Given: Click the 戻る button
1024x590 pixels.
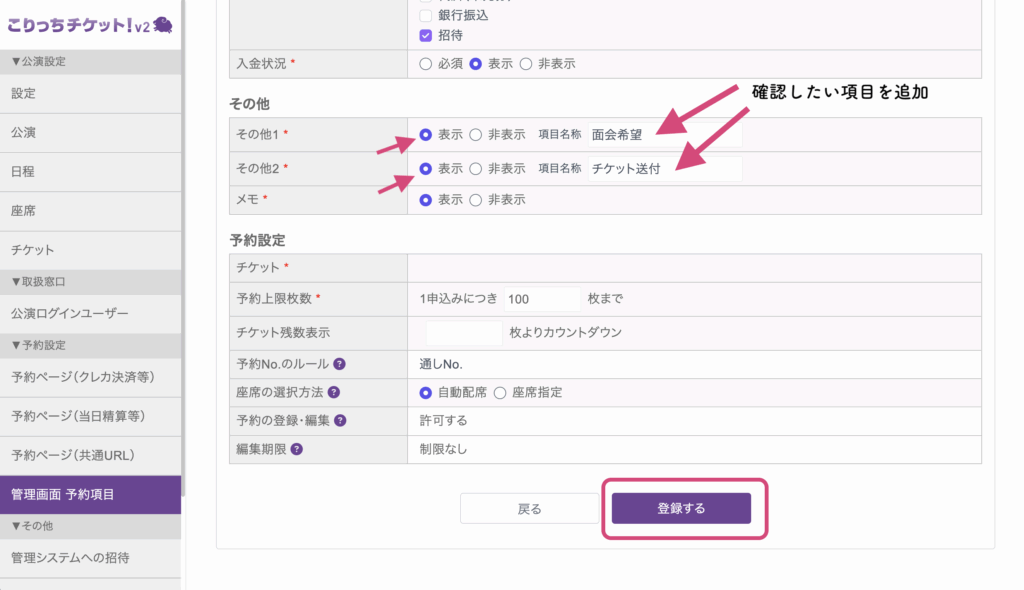Looking at the screenshot, I should tap(529, 508).
